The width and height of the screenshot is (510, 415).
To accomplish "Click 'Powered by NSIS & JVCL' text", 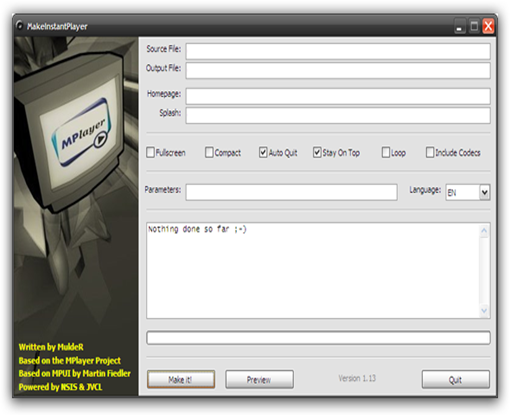I will (x=60, y=387).
